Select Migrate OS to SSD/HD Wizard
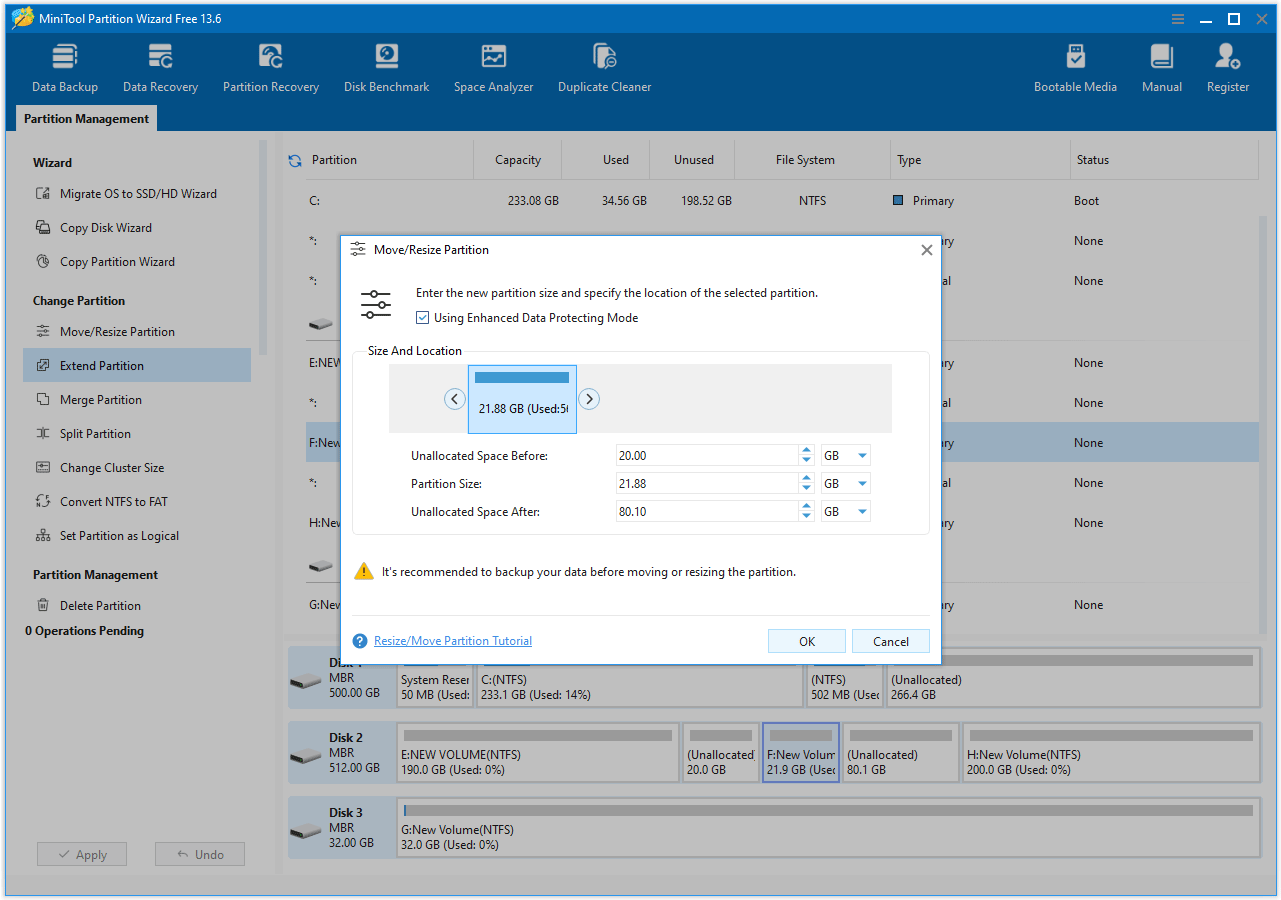 click(126, 194)
